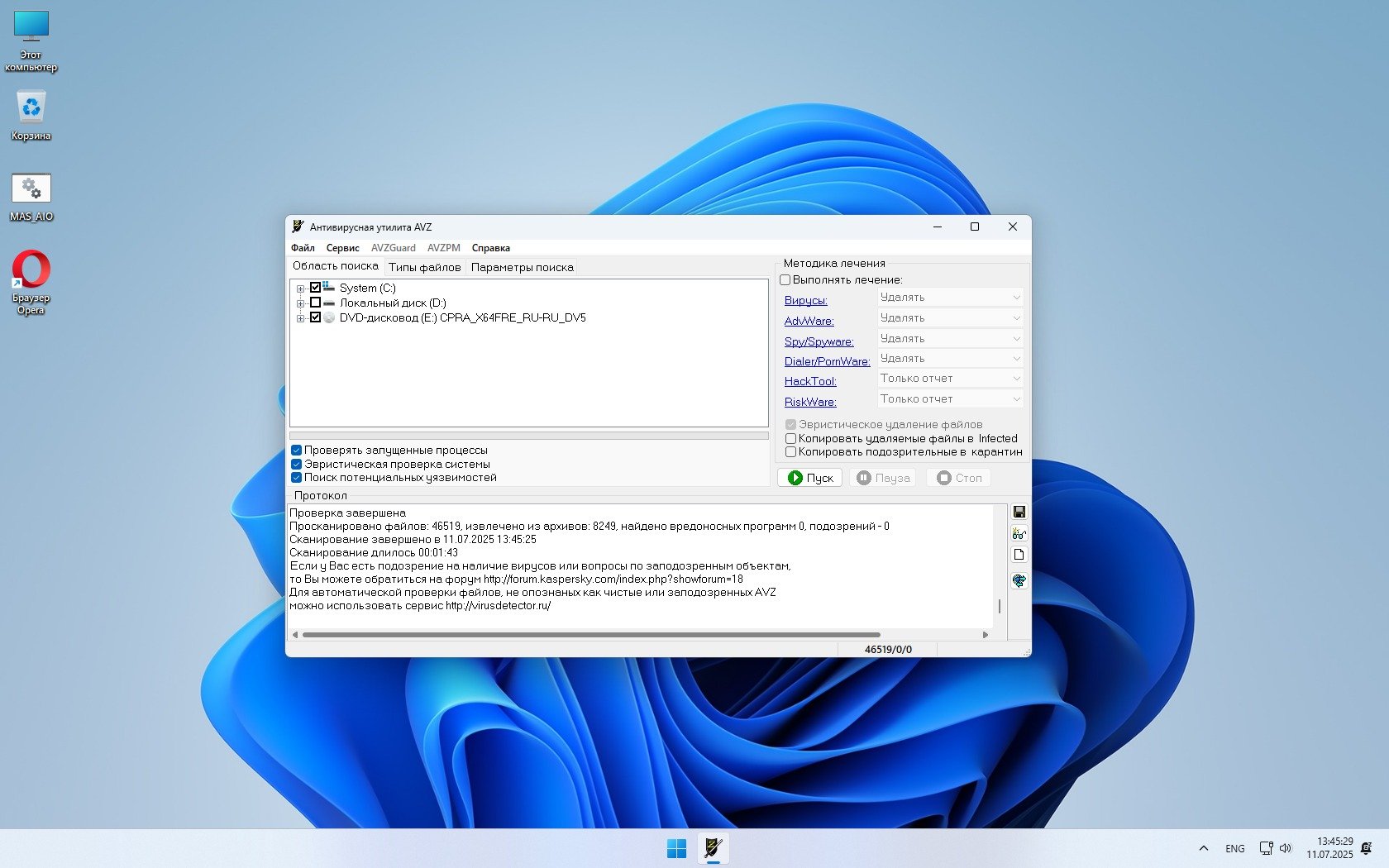Open the Вирусы action dropdown
This screenshot has height=868, width=1389.
[950, 298]
